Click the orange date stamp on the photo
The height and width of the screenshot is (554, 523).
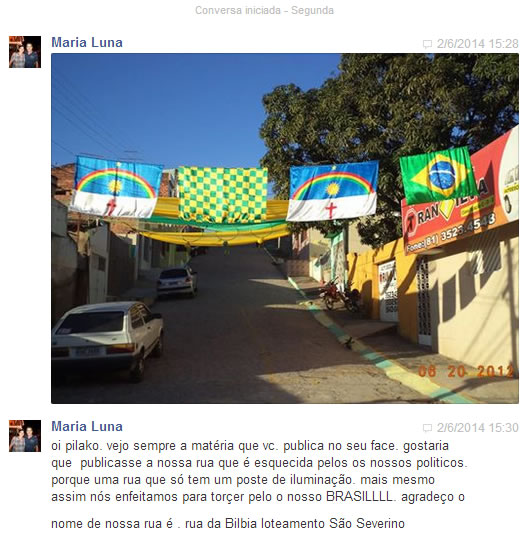point(466,371)
